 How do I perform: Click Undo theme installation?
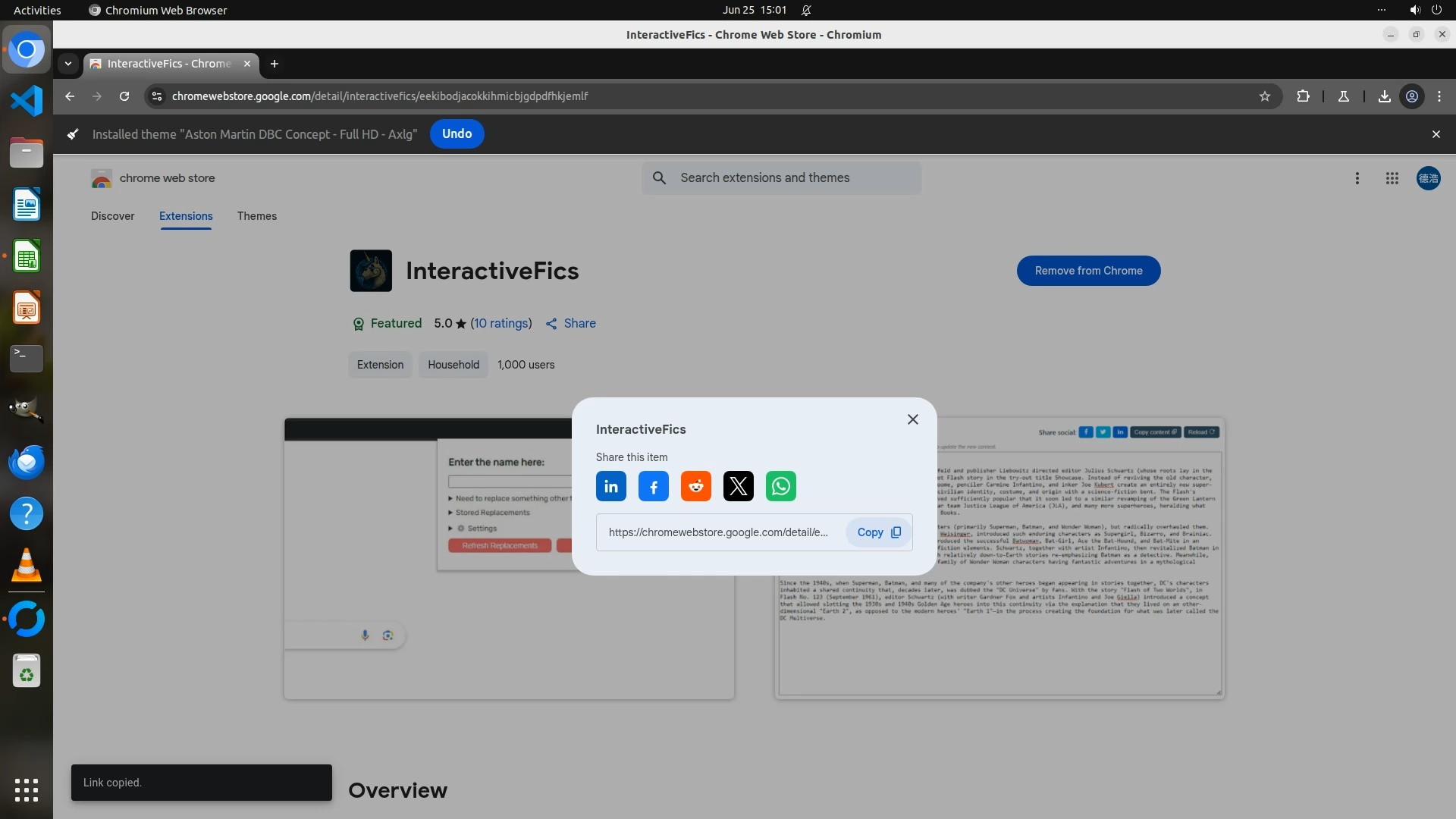[457, 134]
